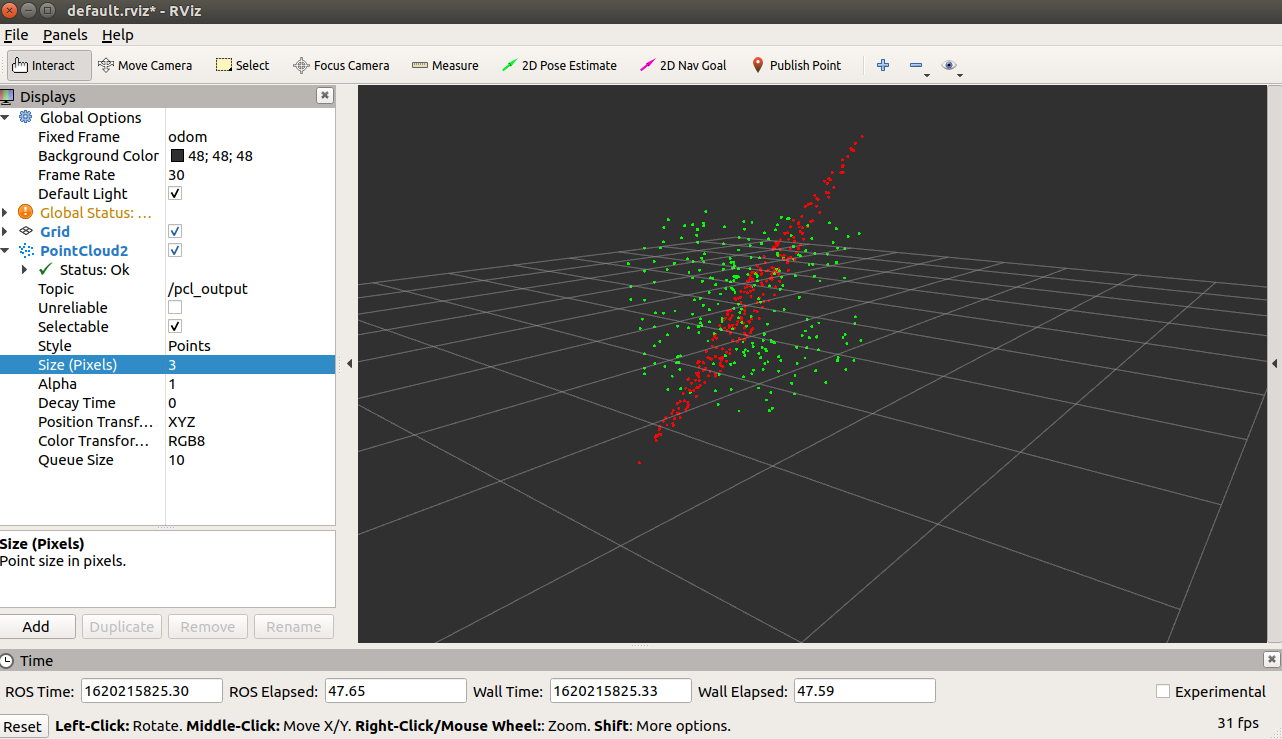The image size is (1282, 739).
Task: Choose the Select tool
Action: (x=243, y=65)
